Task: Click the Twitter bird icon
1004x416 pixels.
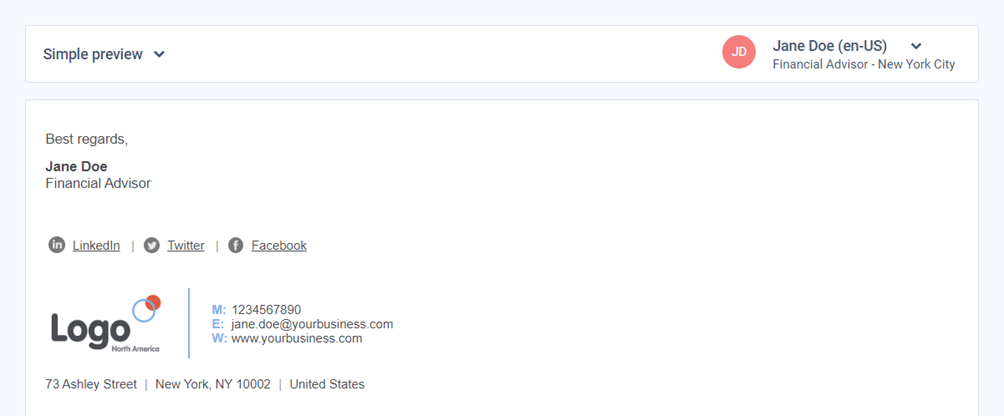Action: click(152, 245)
